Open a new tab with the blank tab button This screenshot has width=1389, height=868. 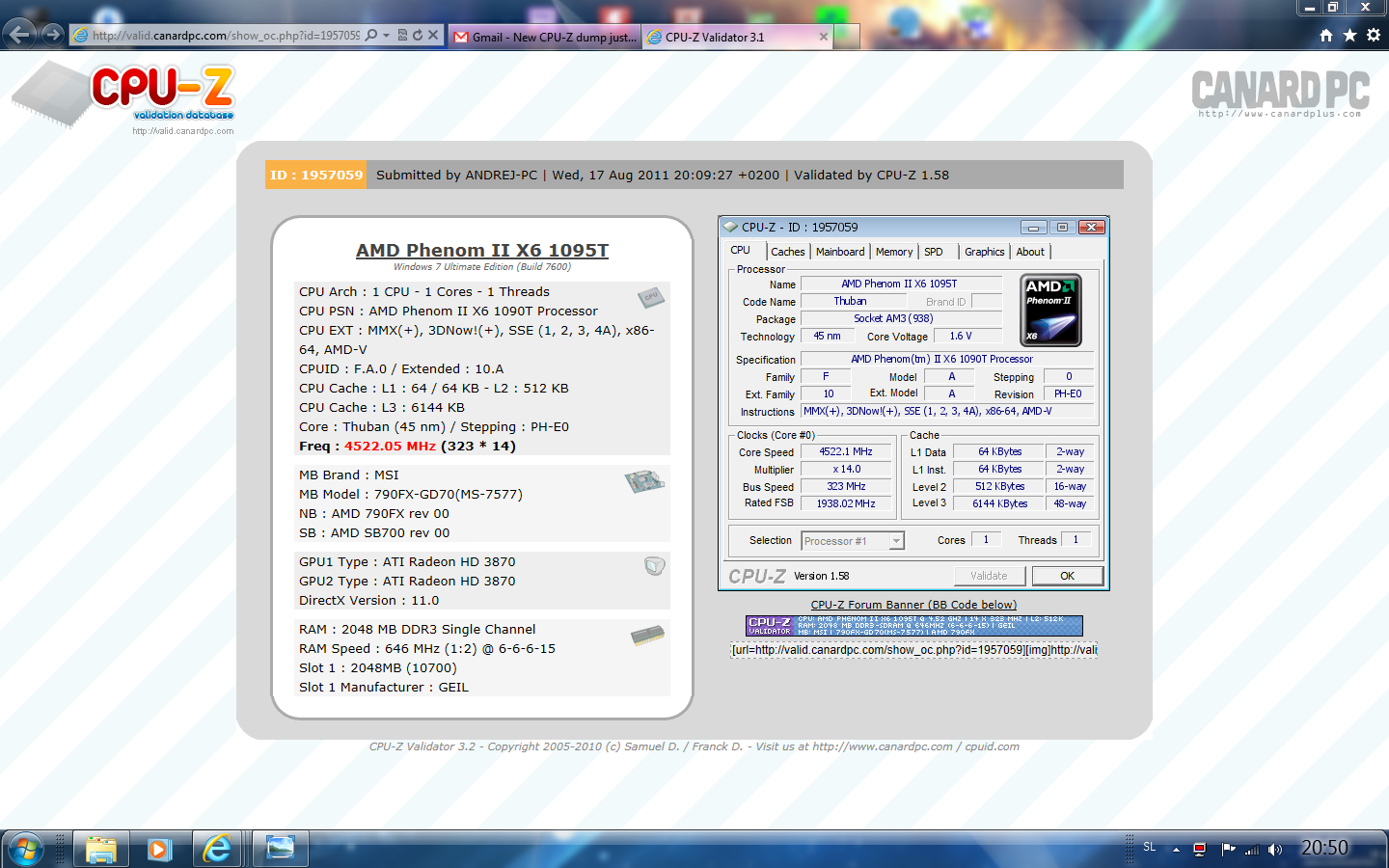pyautogui.click(x=847, y=37)
